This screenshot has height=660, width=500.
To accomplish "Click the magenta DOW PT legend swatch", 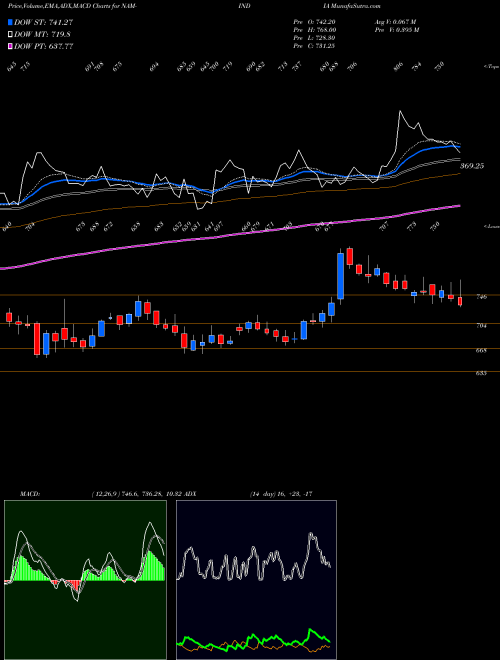I will point(11,46).
